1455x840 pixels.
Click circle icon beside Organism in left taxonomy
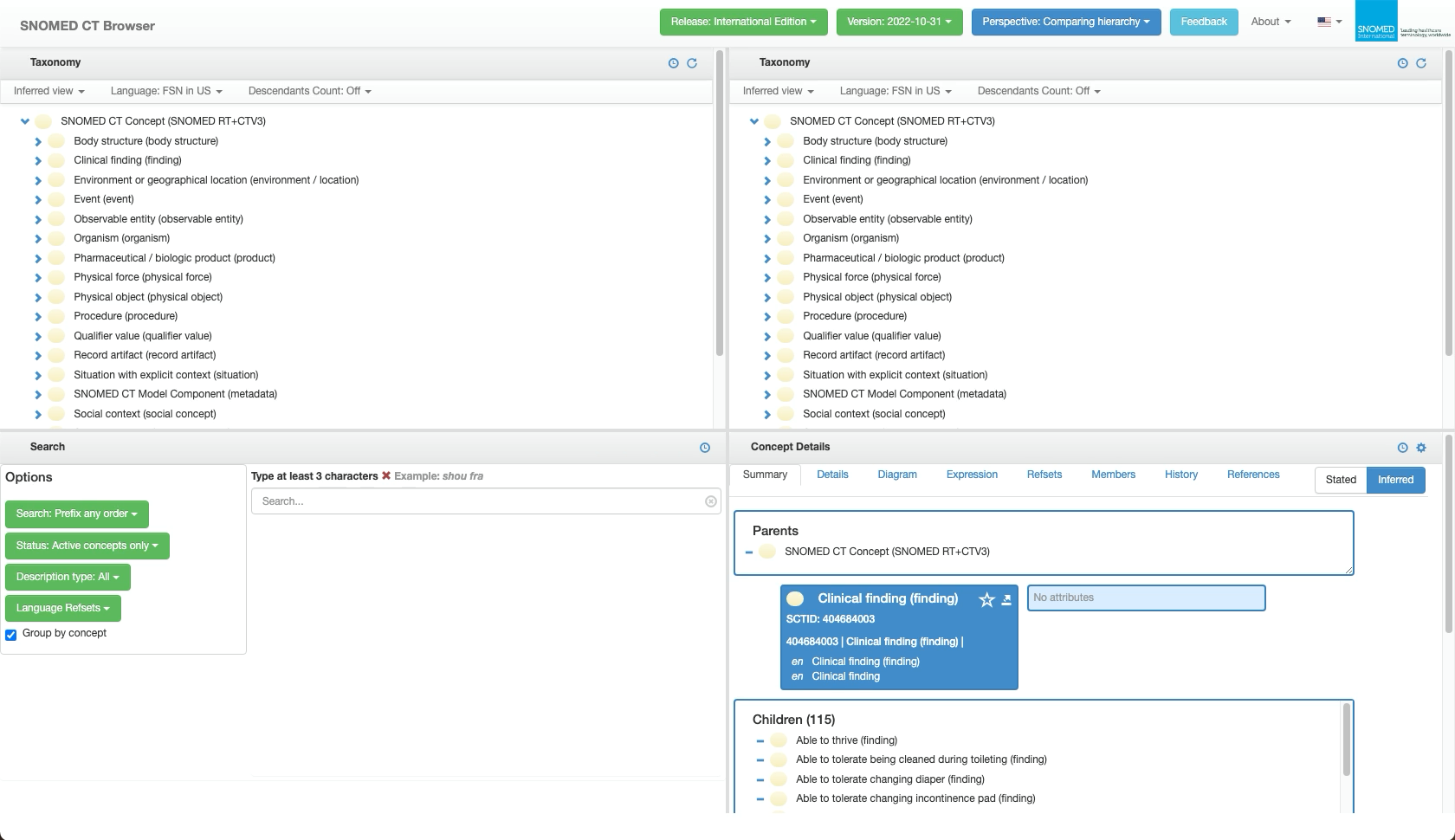[x=56, y=238]
